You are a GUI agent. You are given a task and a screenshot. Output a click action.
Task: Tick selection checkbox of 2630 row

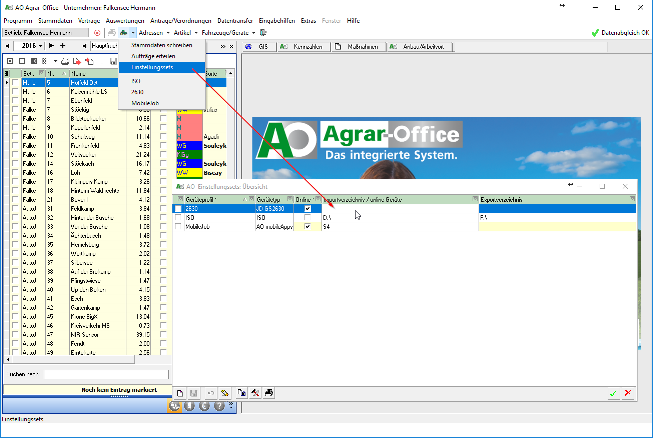pyautogui.click(x=178, y=209)
